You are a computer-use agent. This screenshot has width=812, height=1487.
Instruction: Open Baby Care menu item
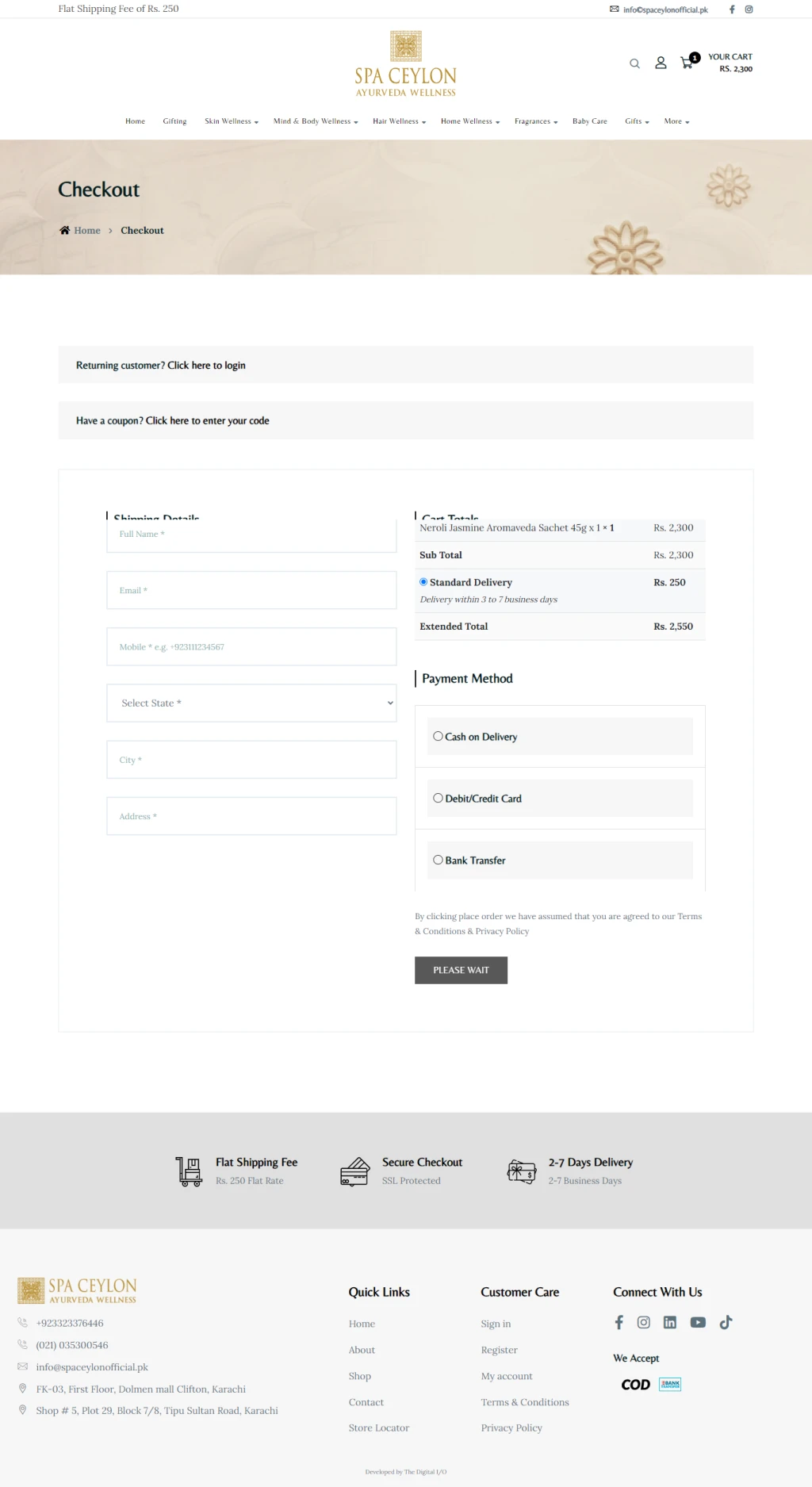[590, 121]
